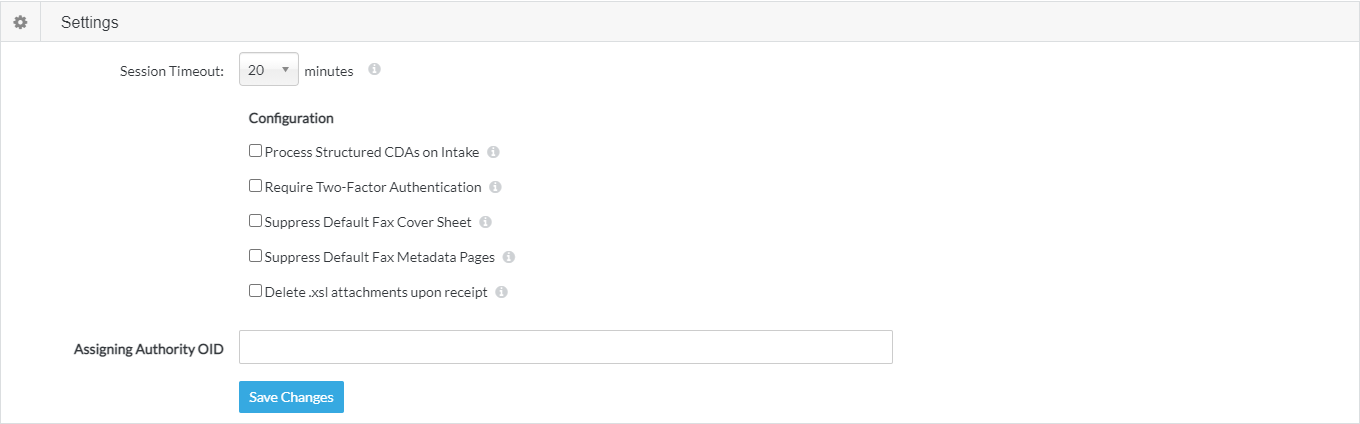View info about Suppress Default Fax Cover Sheet
This screenshot has height=424, width=1360.
click(x=486, y=222)
